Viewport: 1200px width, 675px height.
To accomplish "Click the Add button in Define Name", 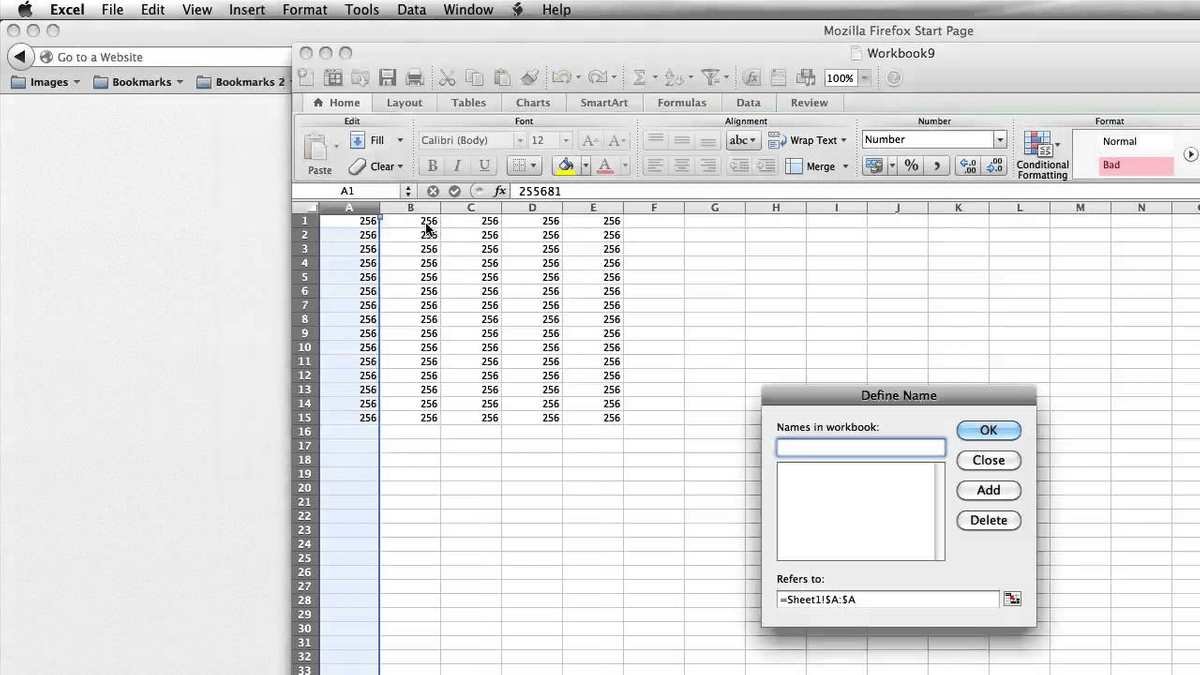I will coord(988,490).
